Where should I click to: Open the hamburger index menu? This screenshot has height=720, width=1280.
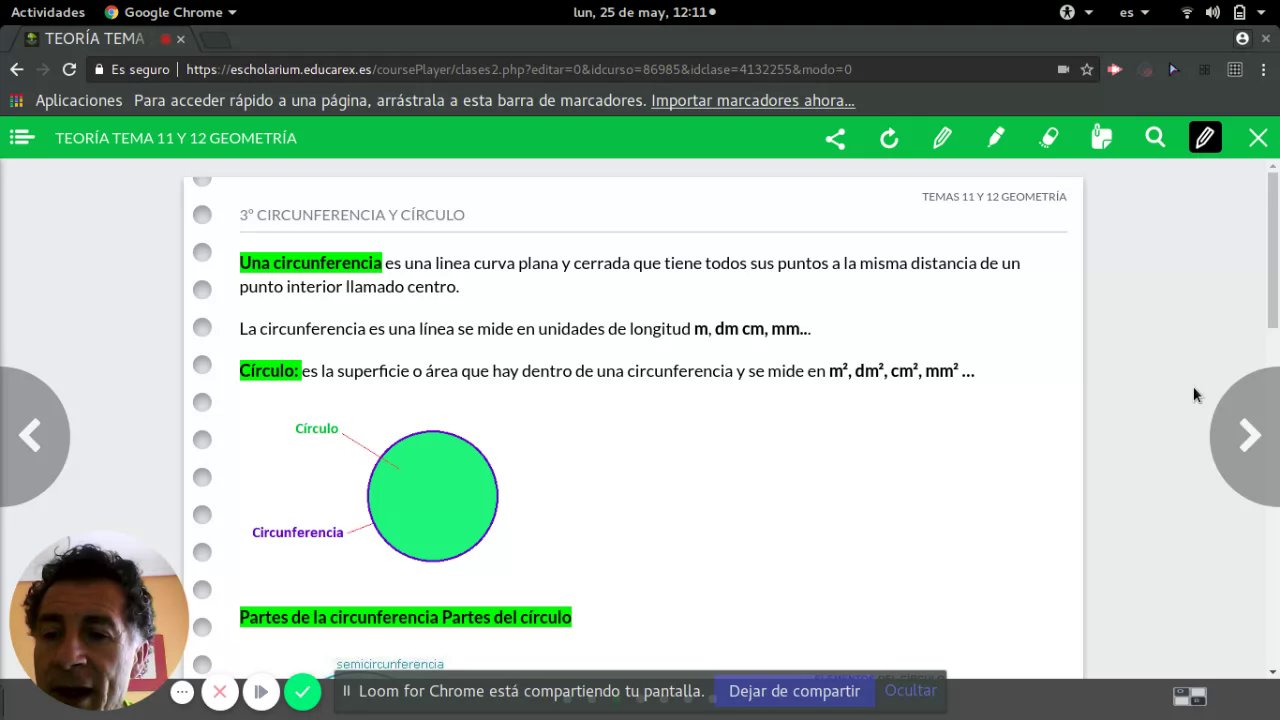[21, 138]
